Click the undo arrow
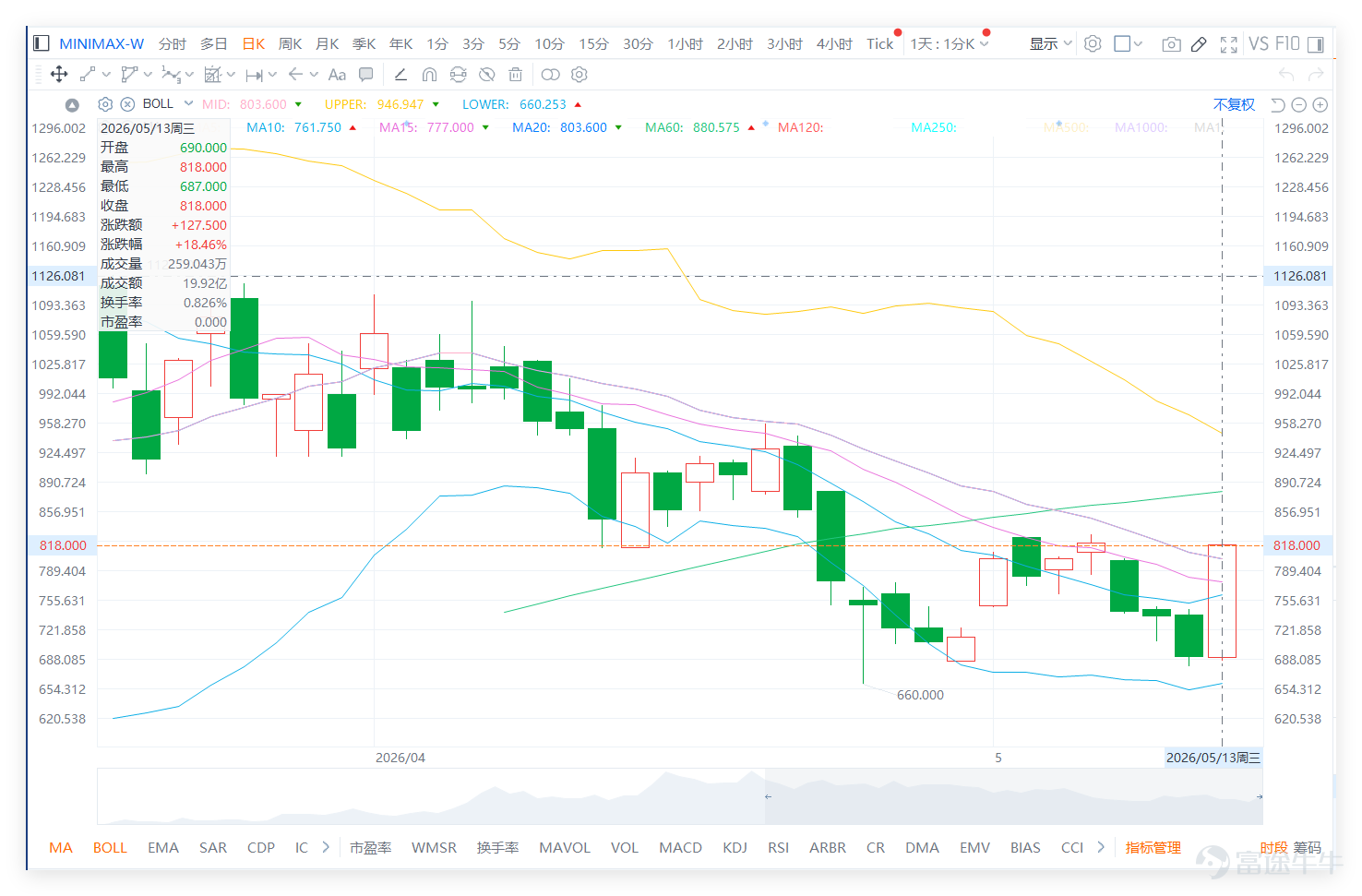The width and height of the screenshot is (1362, 896). pyautogui.click(x=1286, y=75)
